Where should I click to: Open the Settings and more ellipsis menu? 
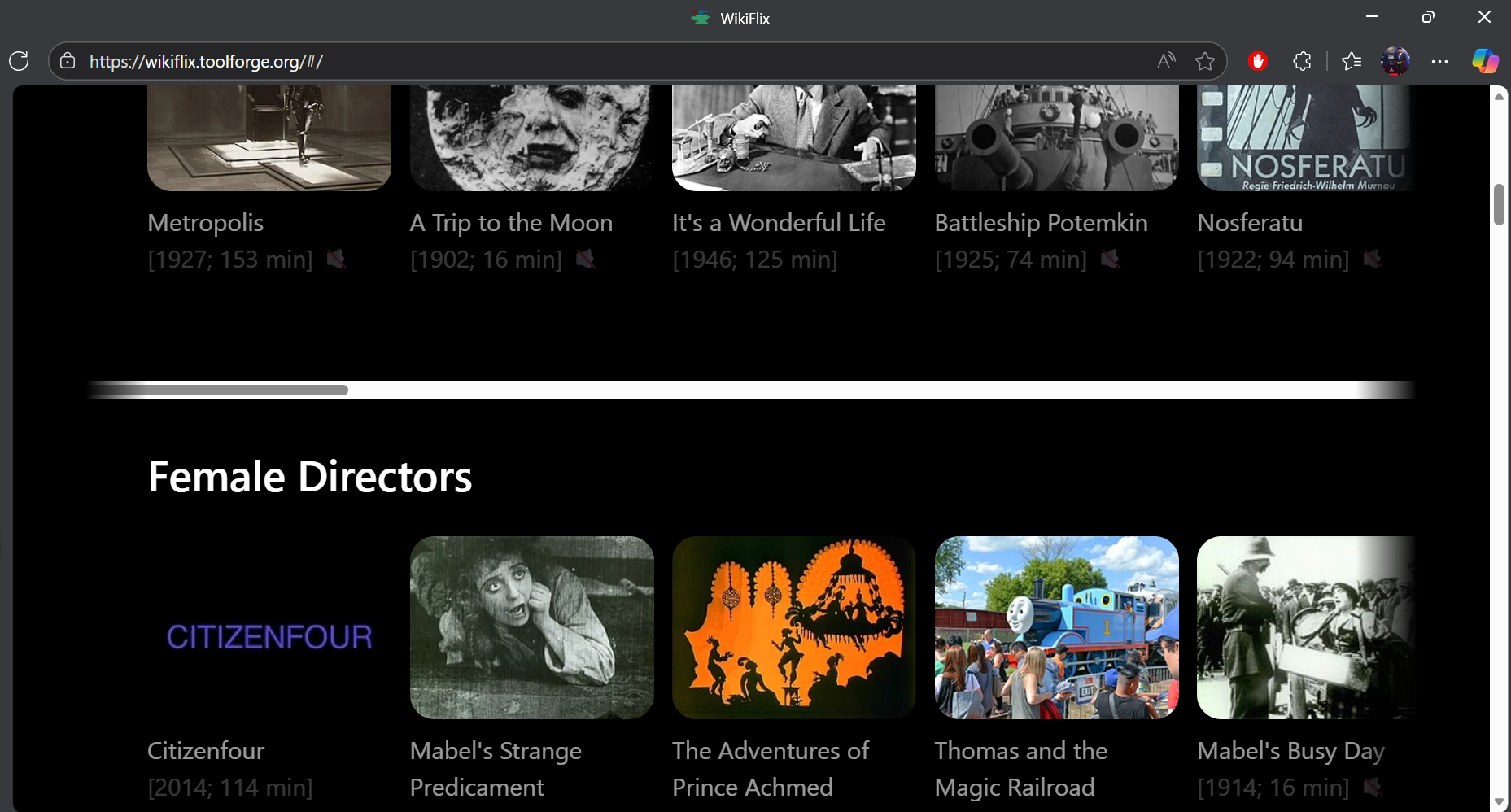pyautogui.click(x=1439, y=61)
